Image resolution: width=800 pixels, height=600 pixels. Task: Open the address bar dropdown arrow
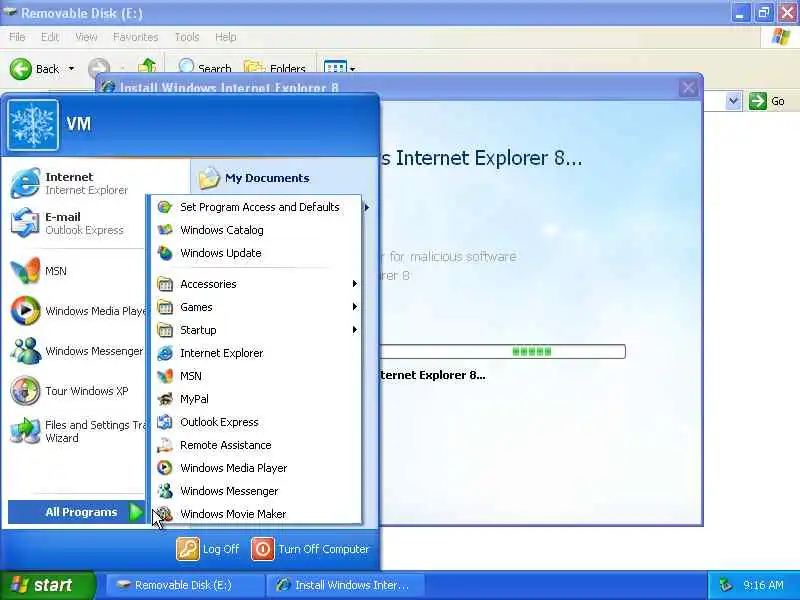[733, 101]
